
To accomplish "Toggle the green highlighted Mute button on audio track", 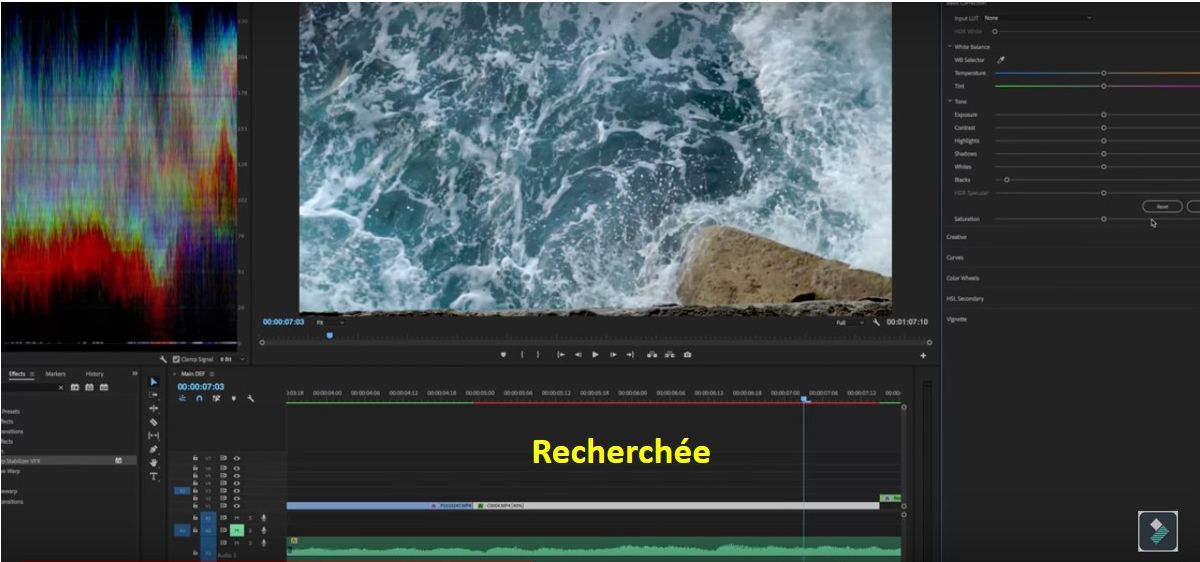I will click(237, 530).
